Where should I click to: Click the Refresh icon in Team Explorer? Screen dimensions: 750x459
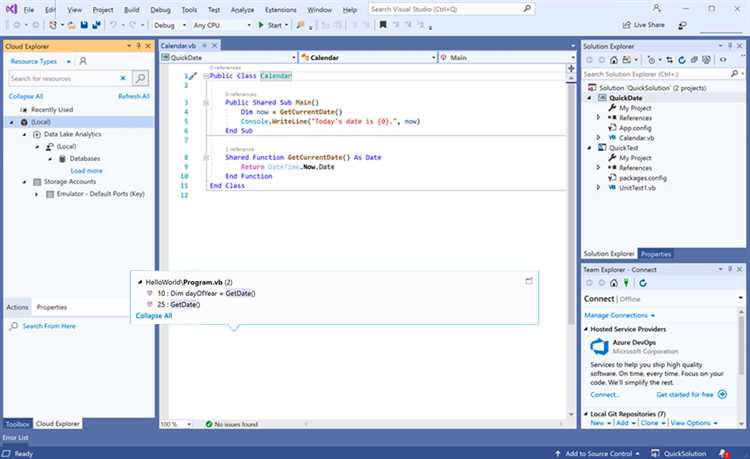[643, 284]
